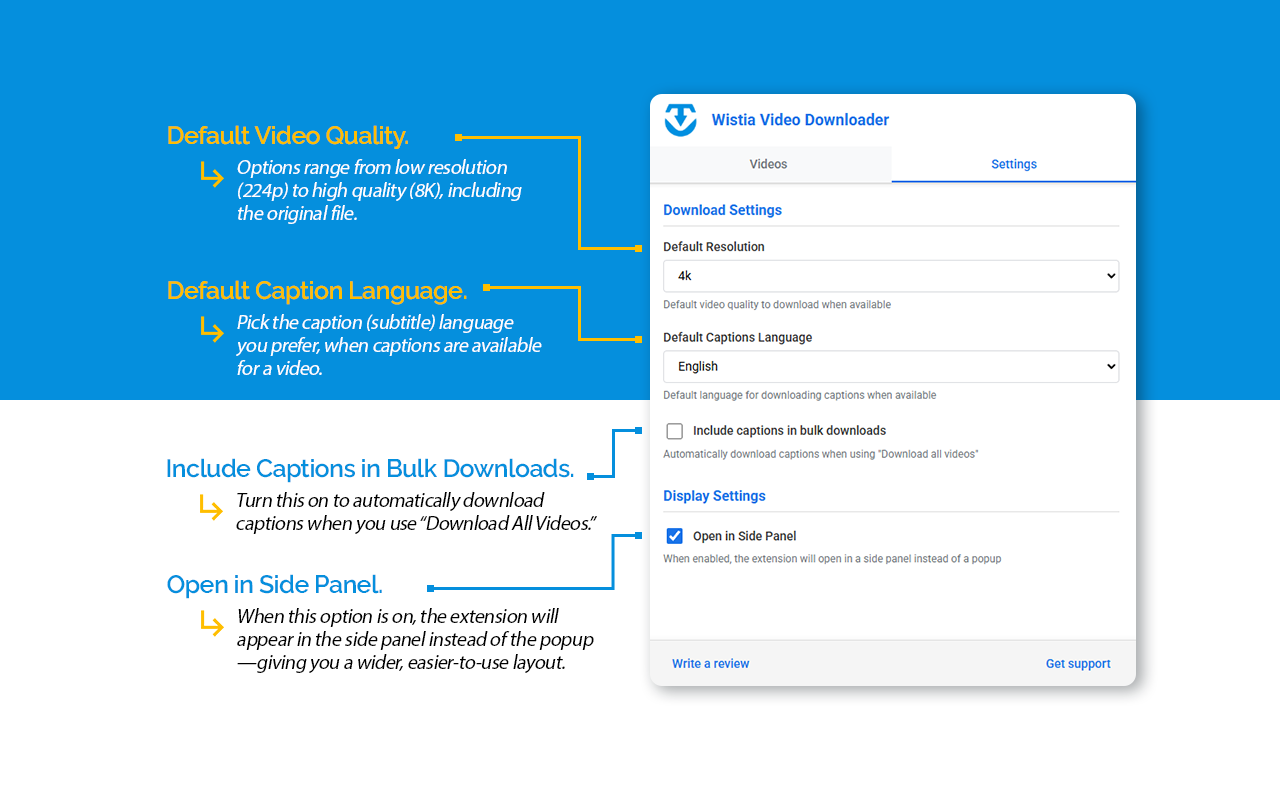1280x800 pixels.
Task: Click the Open in Side Panel label
Action: click(745, 536)
